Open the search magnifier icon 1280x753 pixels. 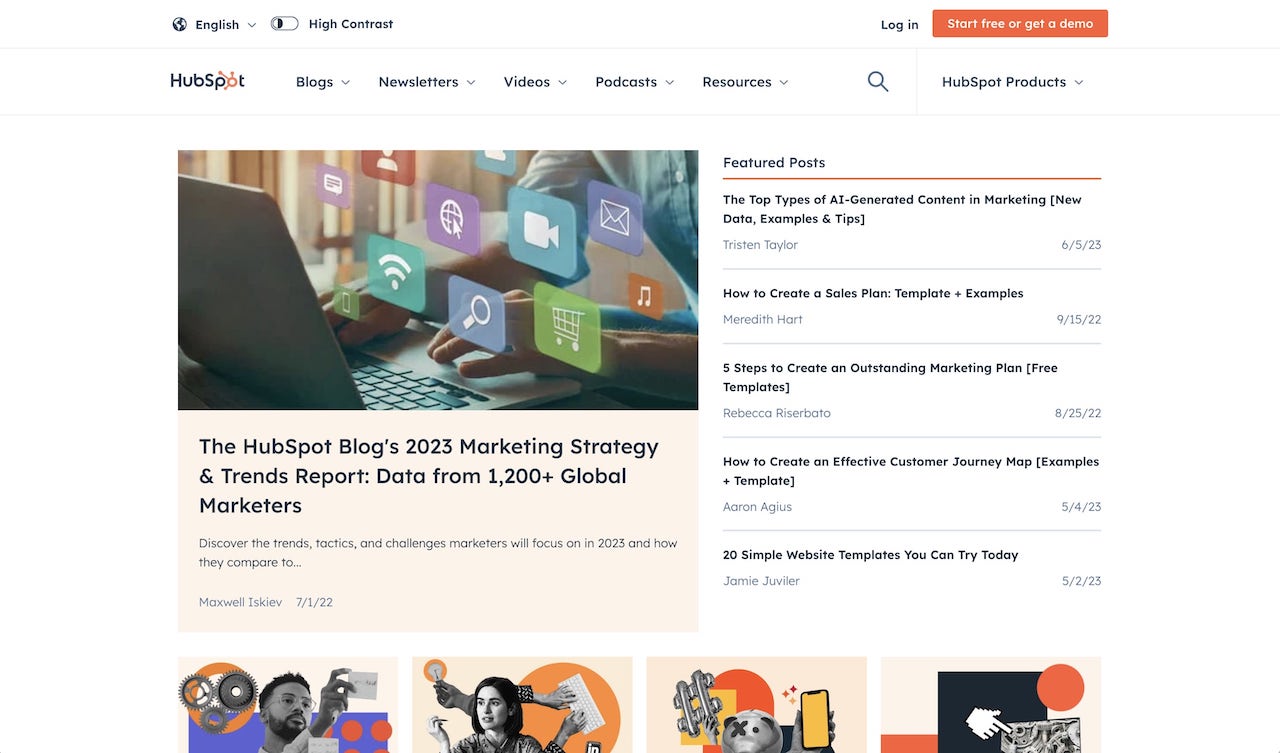(x=878, y=82)
